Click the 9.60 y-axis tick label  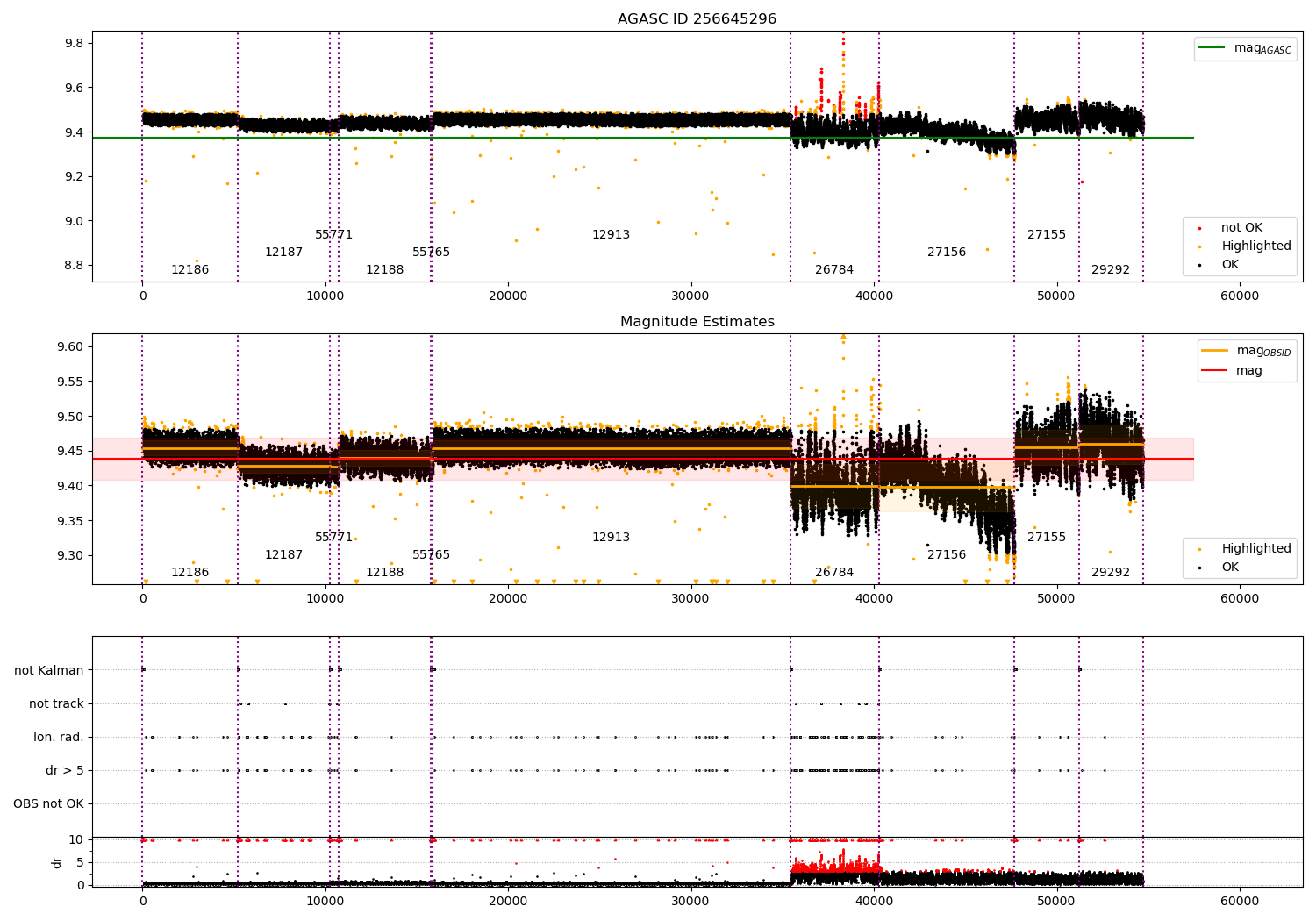click(x=72, y=347)
